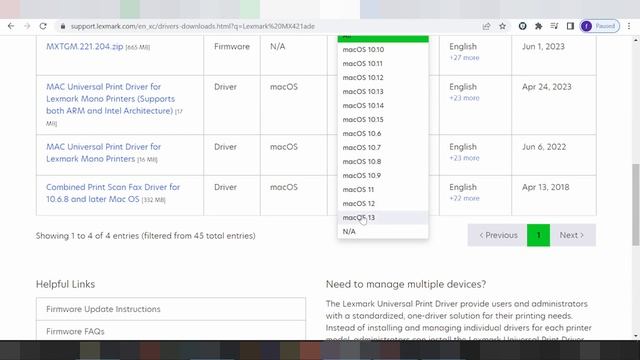The width and height of the screenshot is (640, 360).
Task: Select macOS 11 option
Action: click(x=383, y=189)
